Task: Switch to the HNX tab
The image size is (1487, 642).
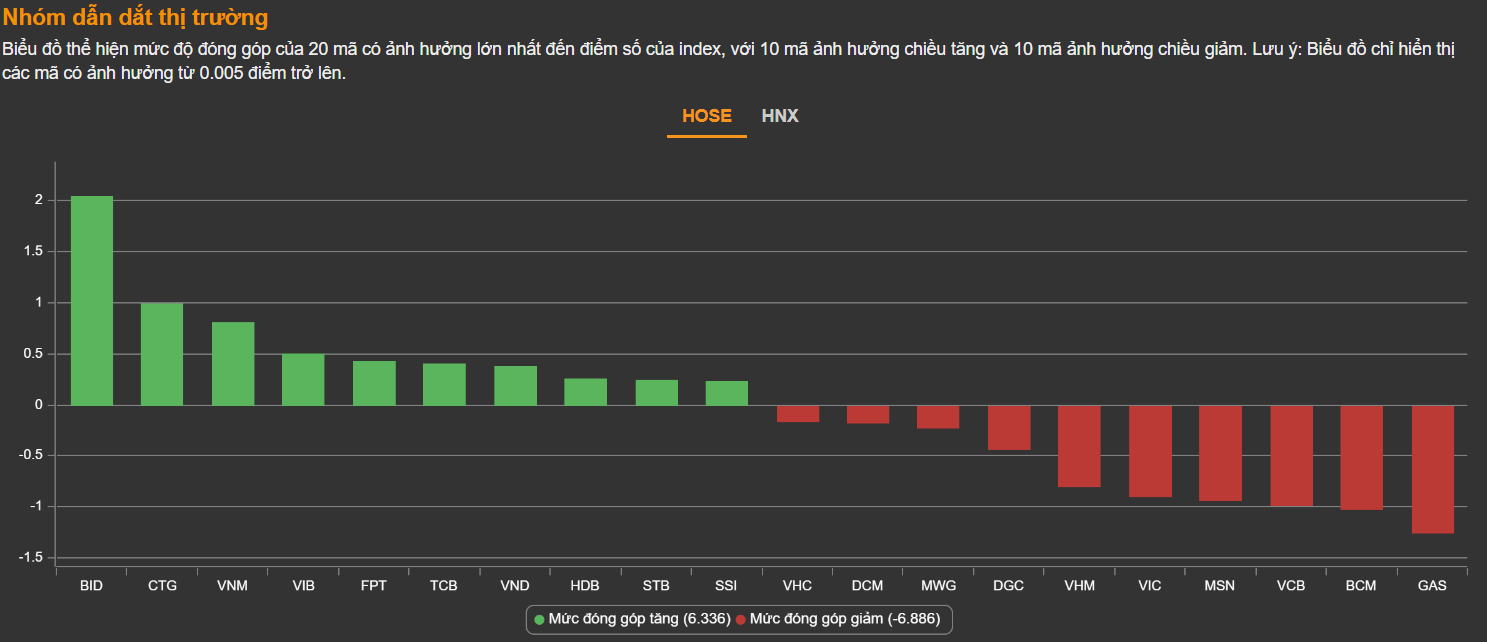Action: (780, 116)
